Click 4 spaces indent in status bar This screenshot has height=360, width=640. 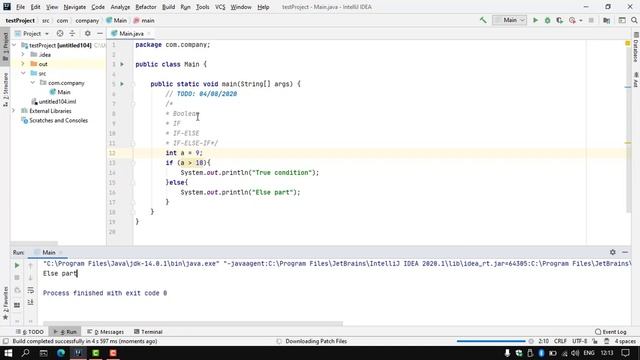click(x=625, y=341)
